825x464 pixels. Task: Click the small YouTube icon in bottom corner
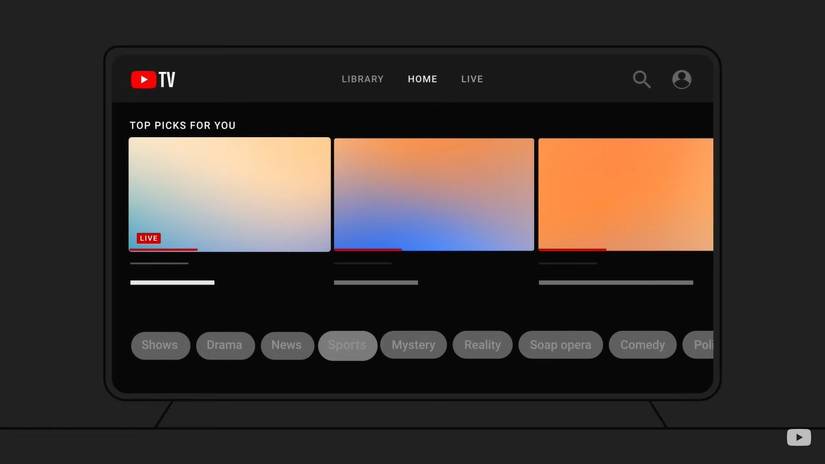(798, 437)
